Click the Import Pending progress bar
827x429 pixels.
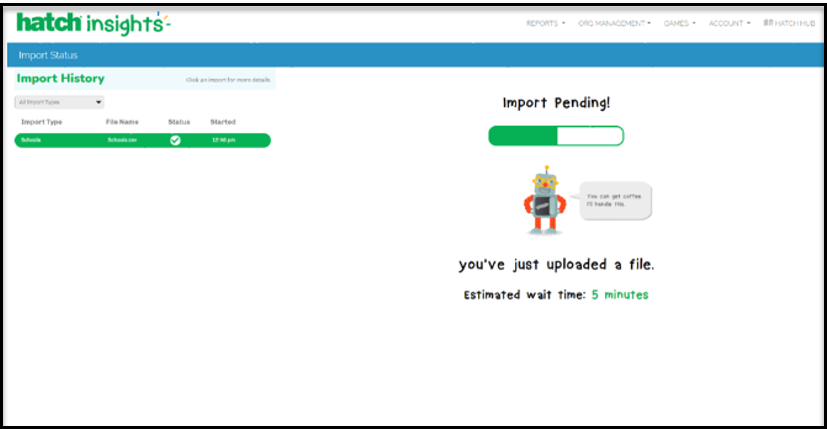click(x=555, y=136)
